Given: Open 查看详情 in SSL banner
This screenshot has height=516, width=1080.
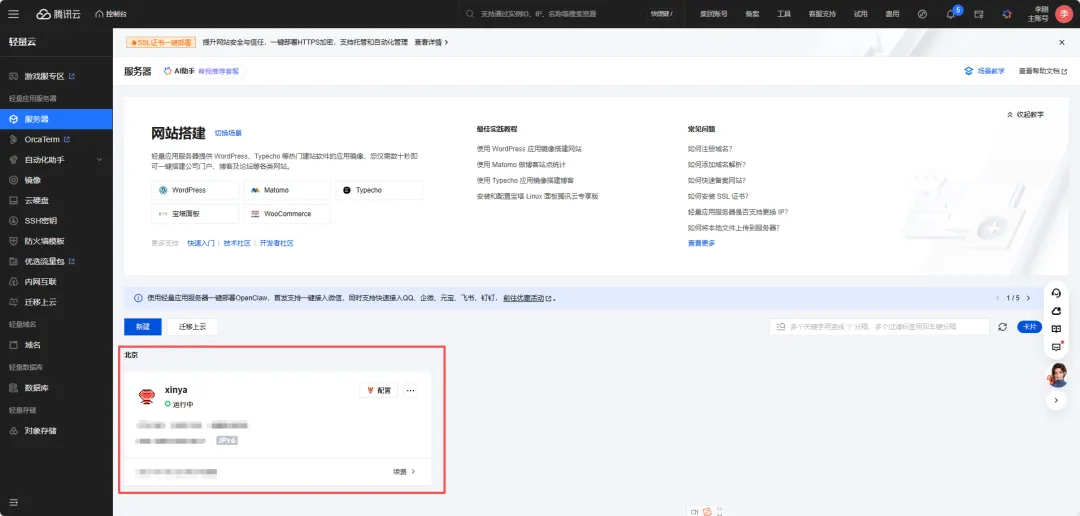Looking at the screenshot, I should click(x=431, y=42).
